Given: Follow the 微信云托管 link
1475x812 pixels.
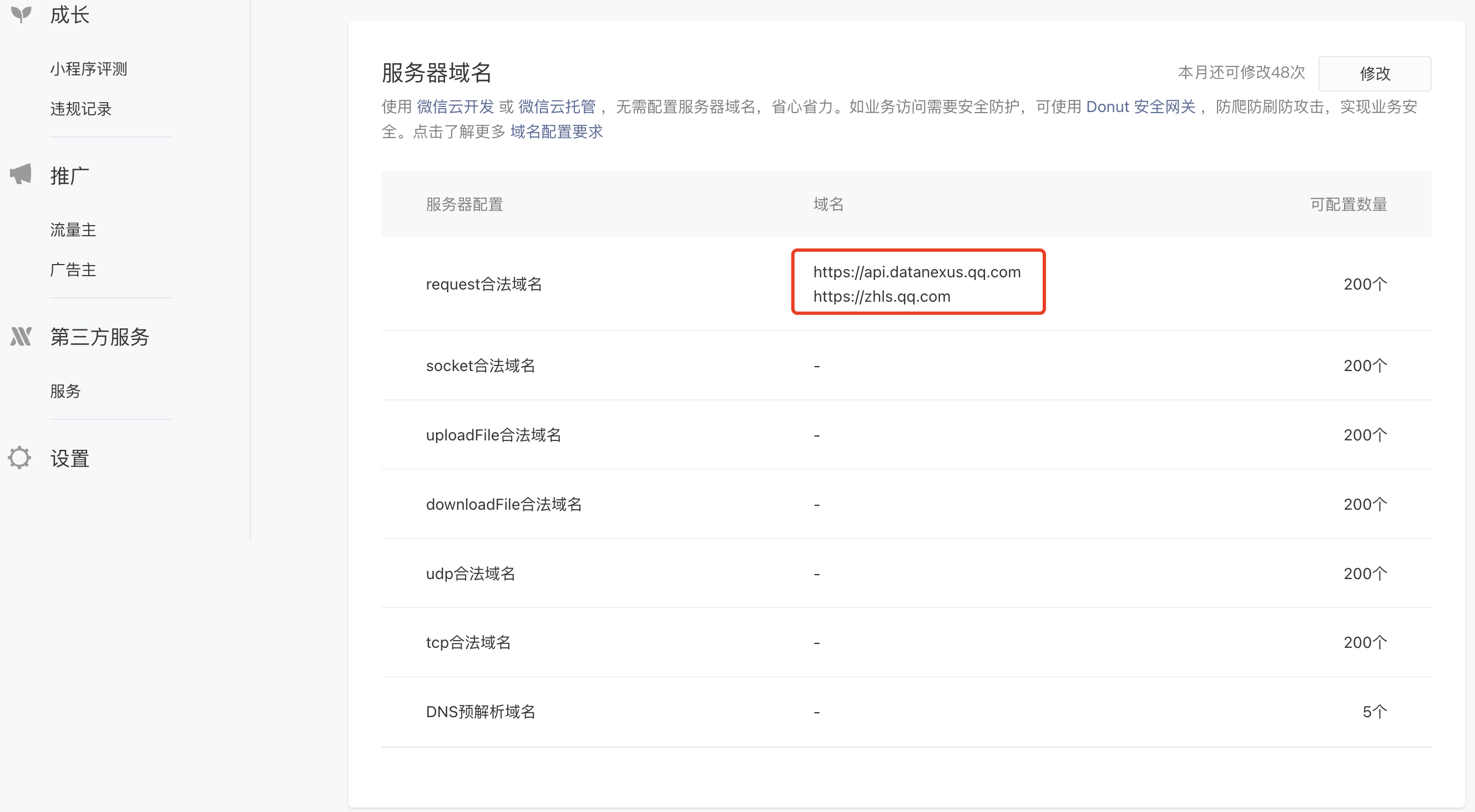Looking at the screenshot, I should tap(557, 106).
